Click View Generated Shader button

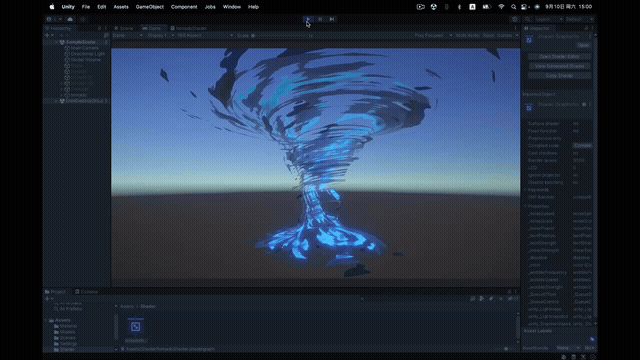tap(559, 66)
